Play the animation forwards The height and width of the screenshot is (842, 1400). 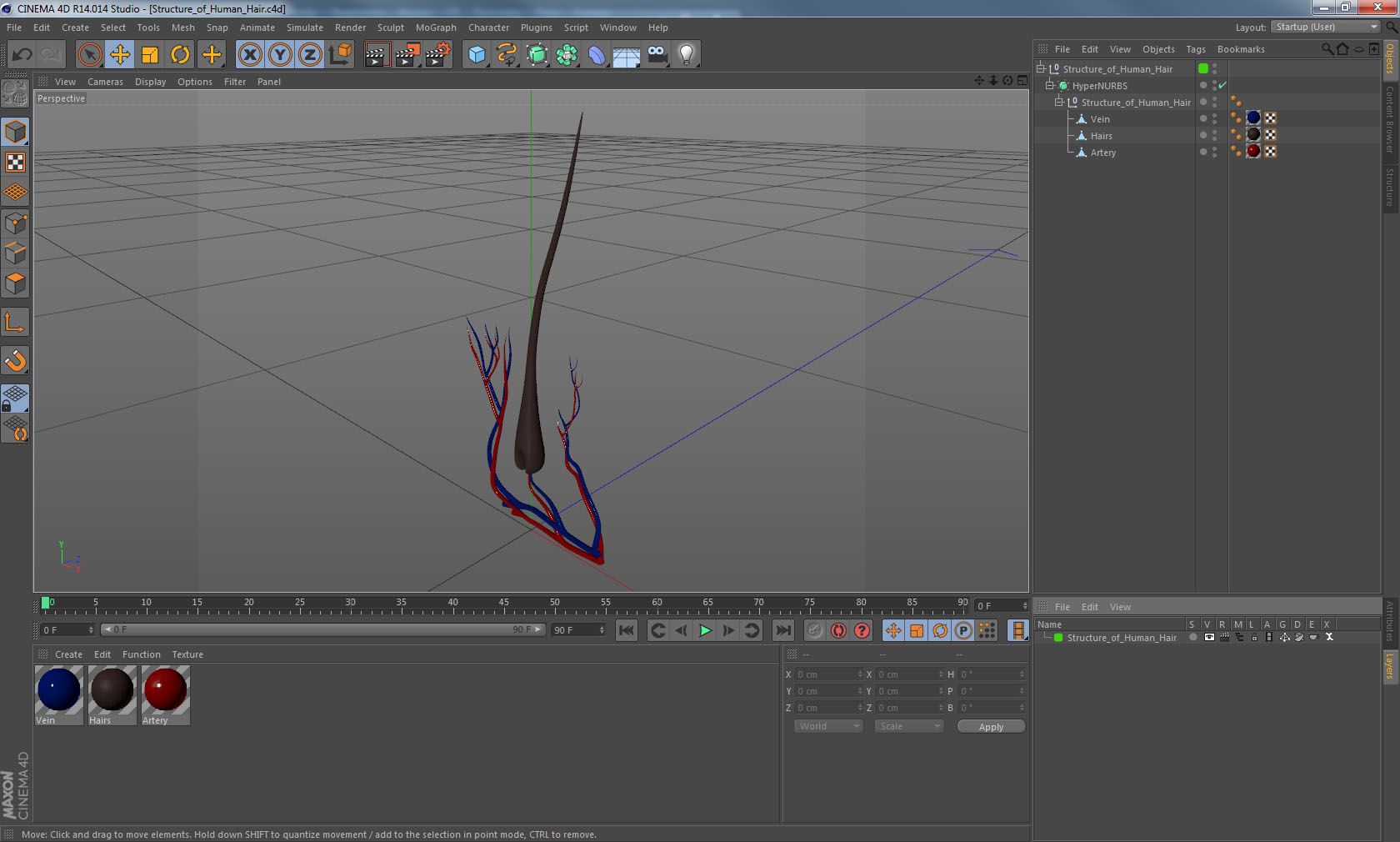(x=705, y=630)
